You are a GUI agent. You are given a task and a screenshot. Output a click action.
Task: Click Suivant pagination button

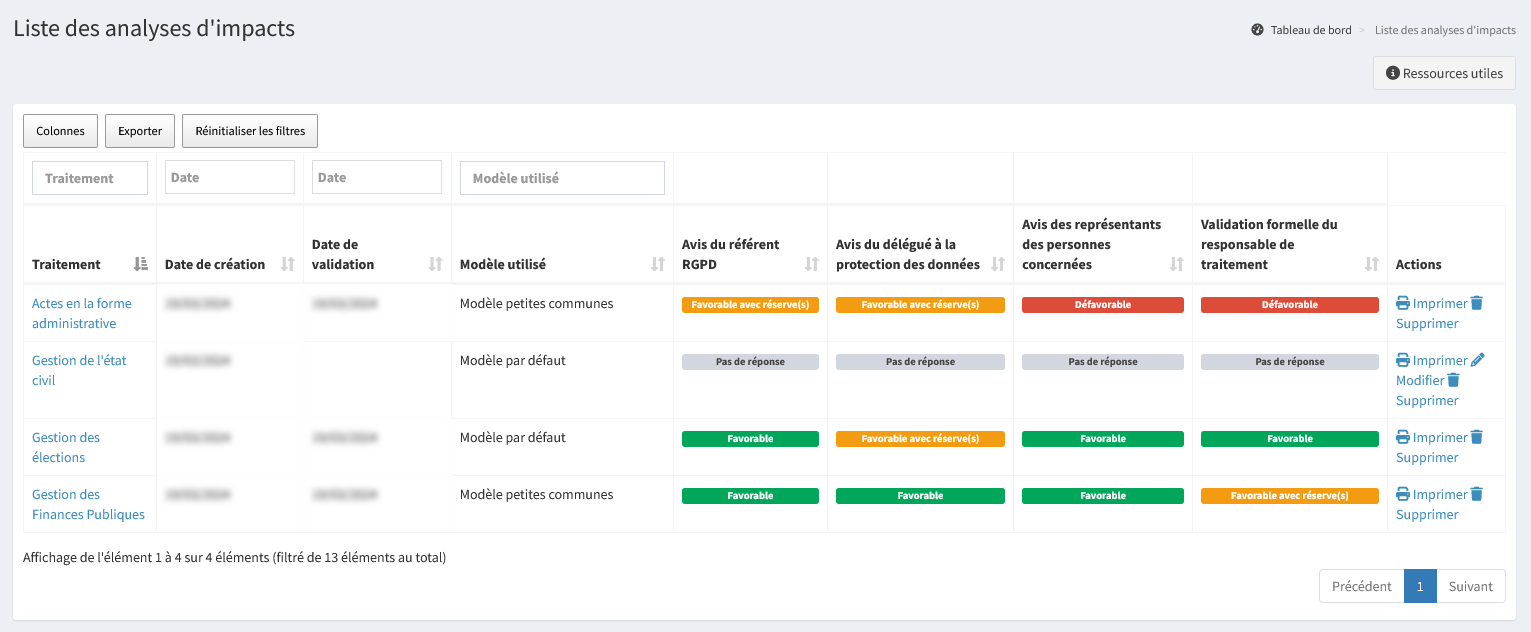(1471, 586)
